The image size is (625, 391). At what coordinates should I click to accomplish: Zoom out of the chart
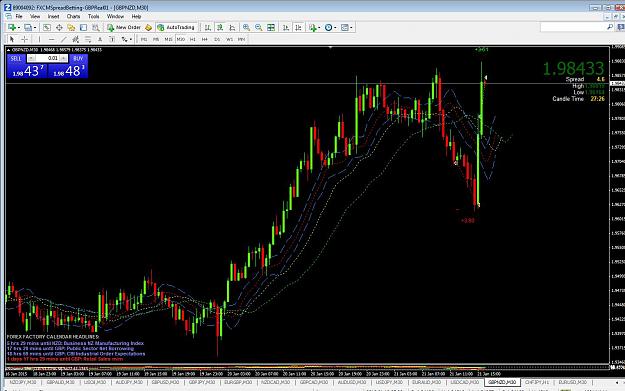point(259,28)
